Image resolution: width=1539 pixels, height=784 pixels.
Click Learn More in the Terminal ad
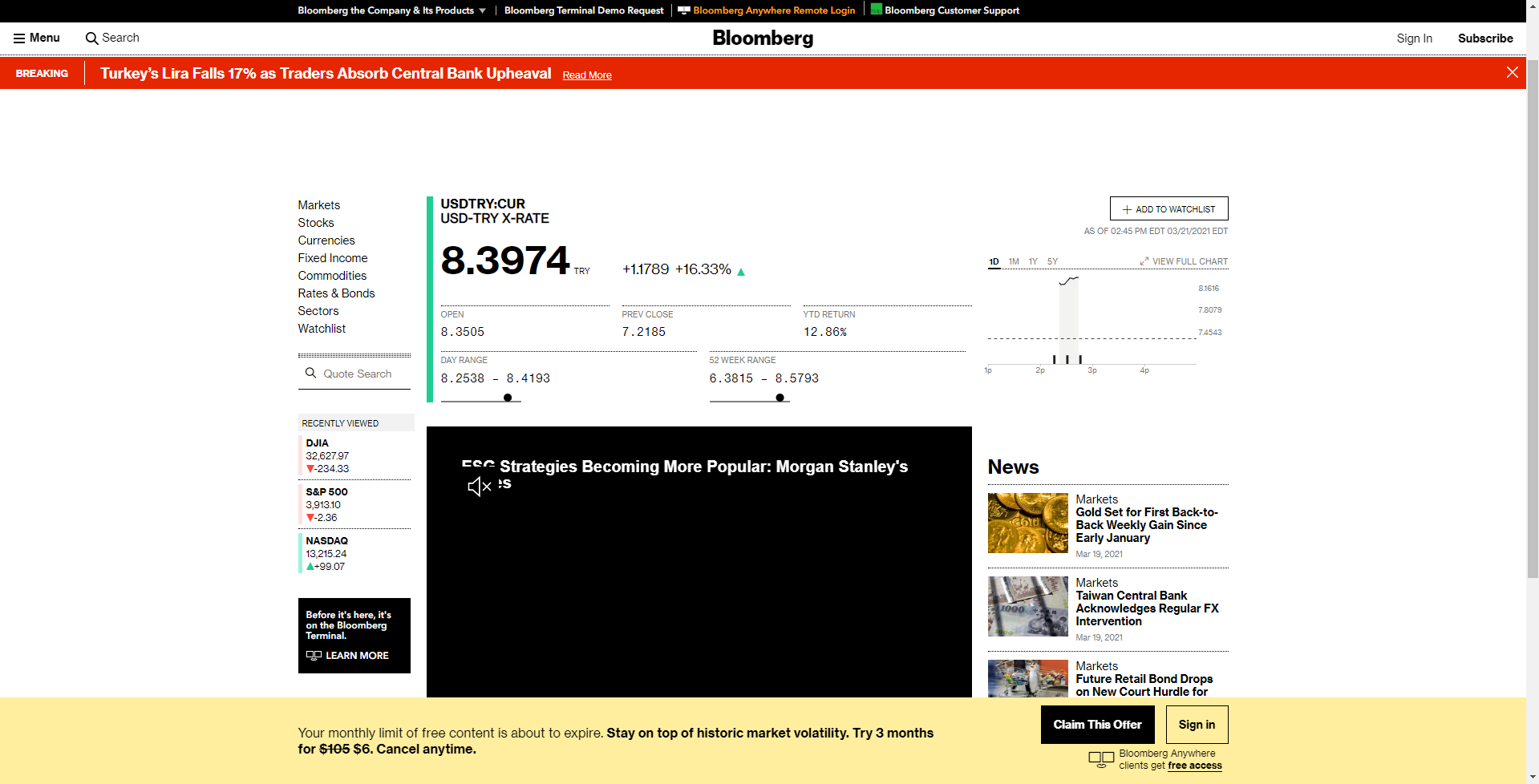(x=357, y=656)
